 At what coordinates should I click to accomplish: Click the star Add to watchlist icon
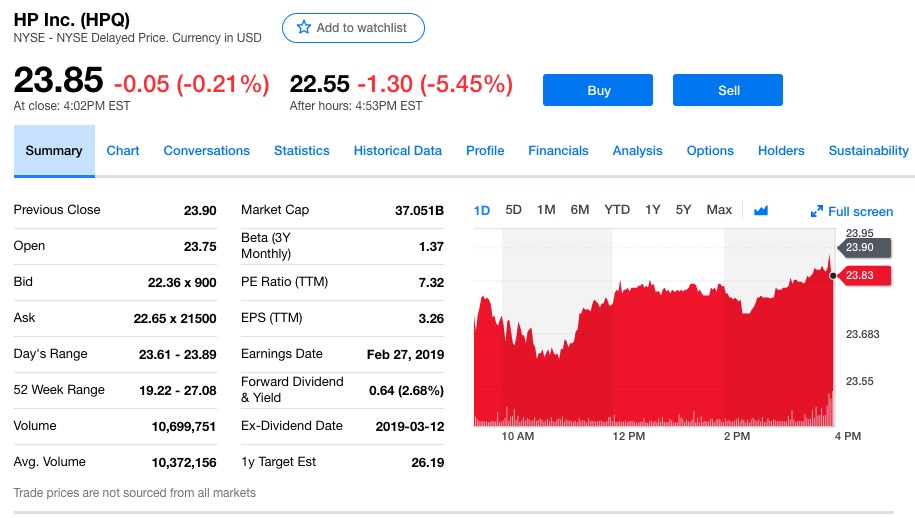(x=304, y=28)
